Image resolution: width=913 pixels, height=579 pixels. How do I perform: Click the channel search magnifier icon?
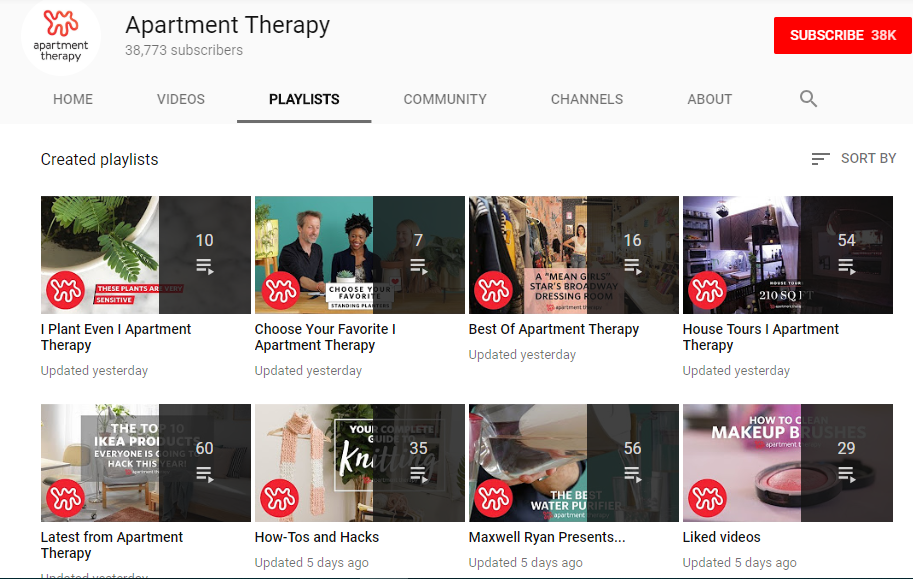click(x=808, y=99)
